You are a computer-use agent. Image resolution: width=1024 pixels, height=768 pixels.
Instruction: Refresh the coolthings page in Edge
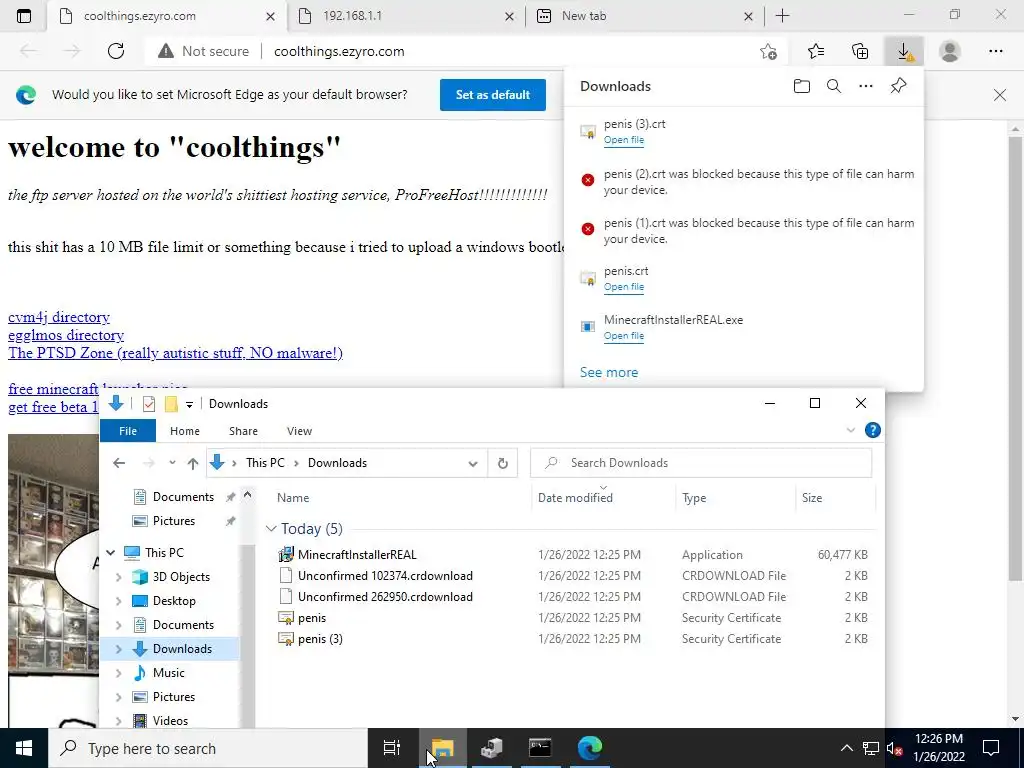(116, 51)
